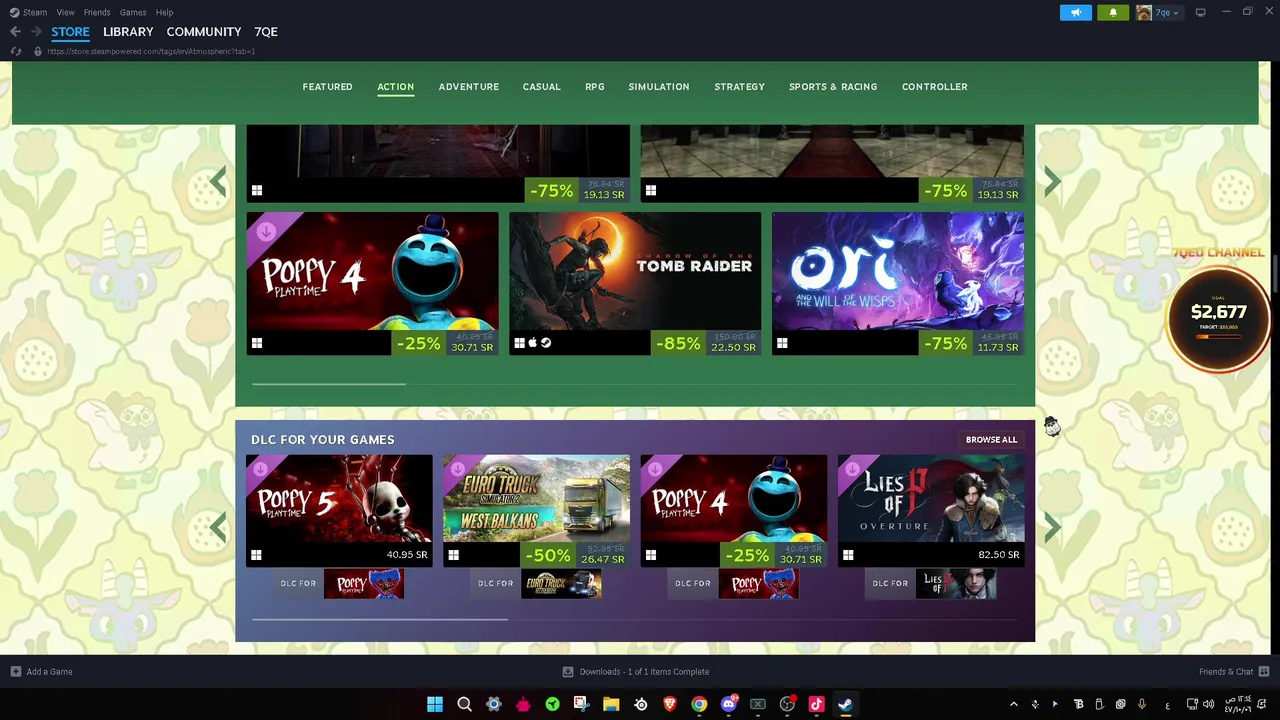Image resolution: width=1280 pixels, height=720 pixels.
Task: Open the Euro Truck Simulator West Balkans DLC
Action: (x=536, y=511)
